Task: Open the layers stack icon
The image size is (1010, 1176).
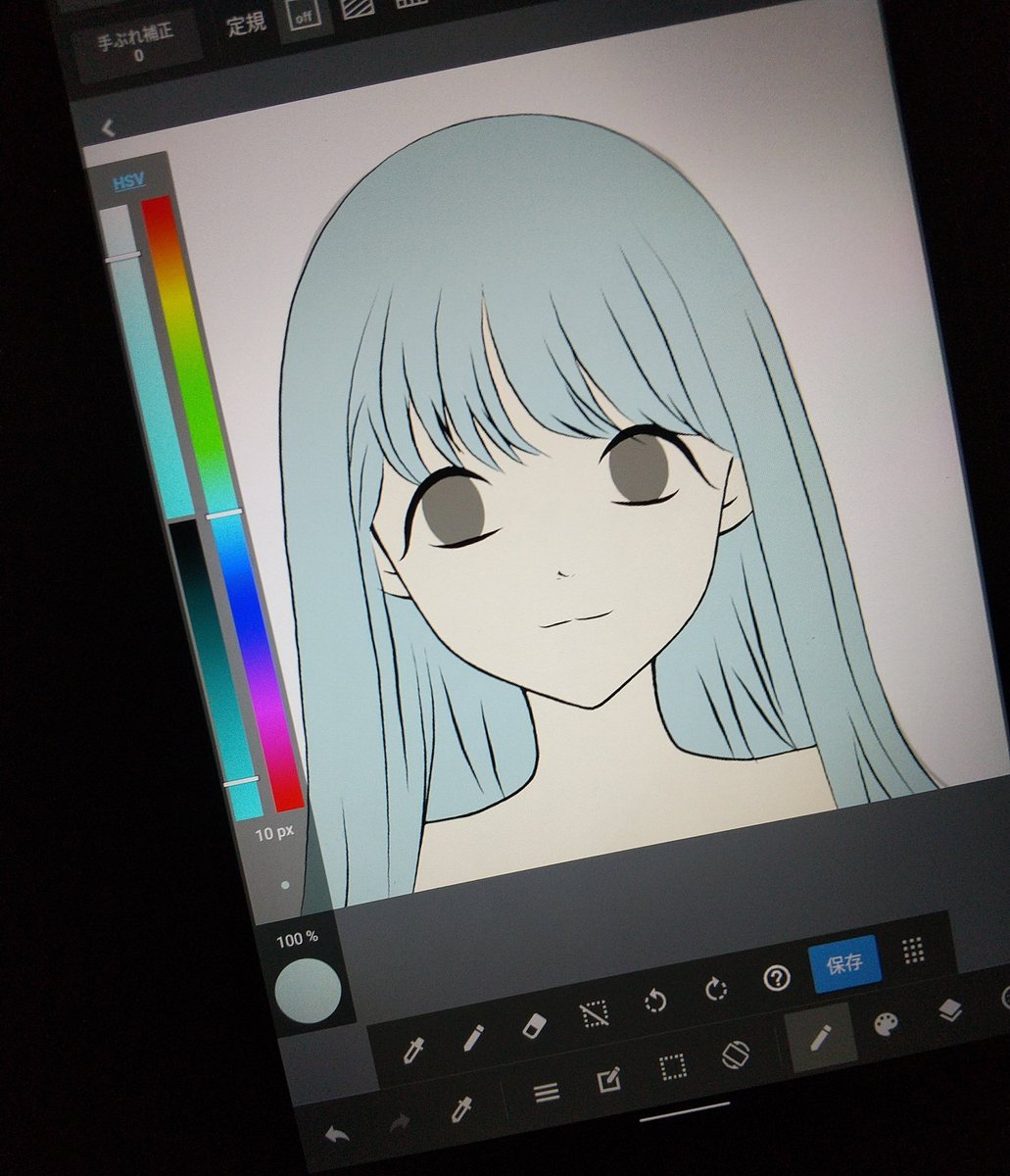Action: [949, 1011]
